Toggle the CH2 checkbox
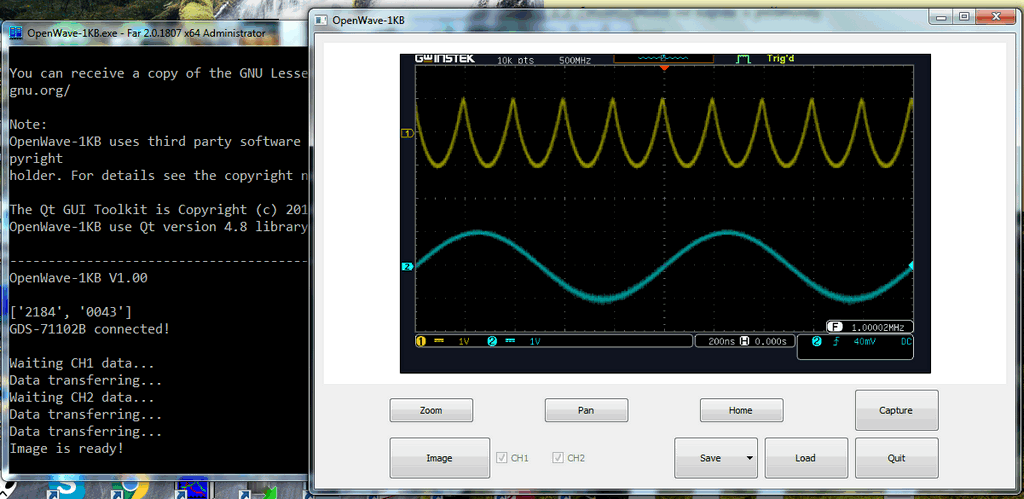Image resolution: width=1024 pixels, height=499 pixels. [558, 458]
